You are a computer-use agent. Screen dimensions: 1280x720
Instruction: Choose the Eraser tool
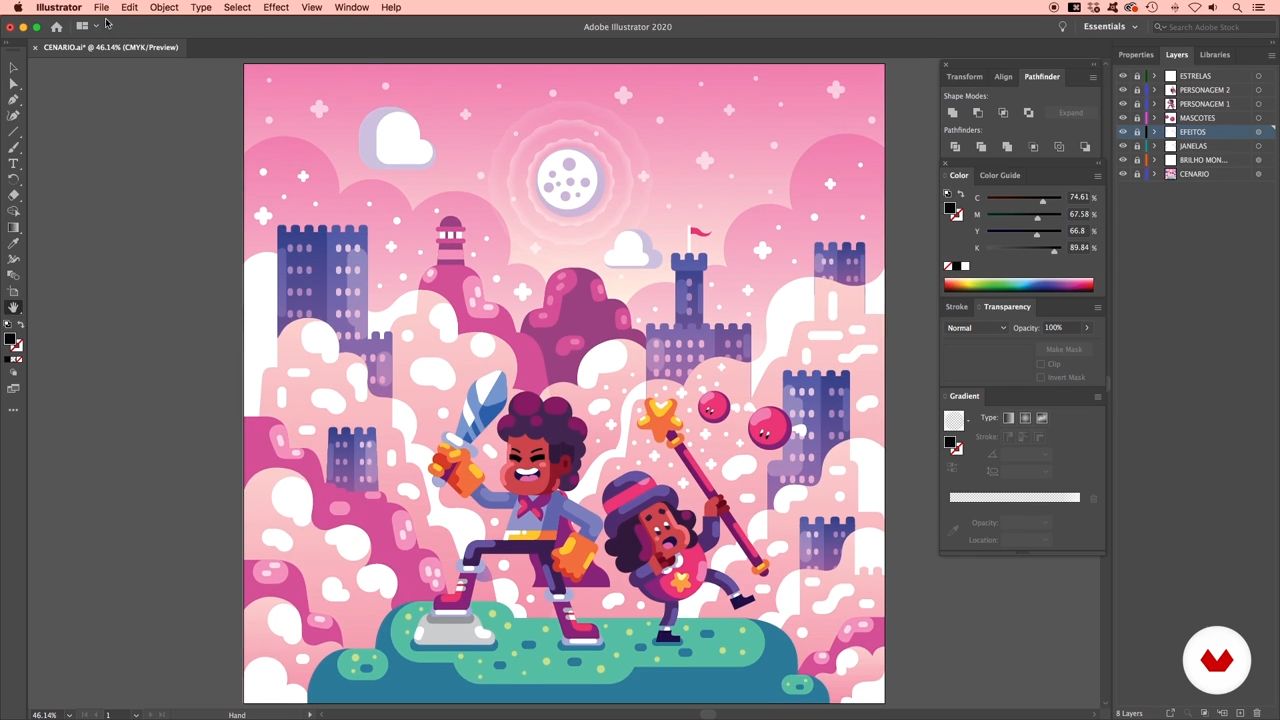click(x=13, y=195)
